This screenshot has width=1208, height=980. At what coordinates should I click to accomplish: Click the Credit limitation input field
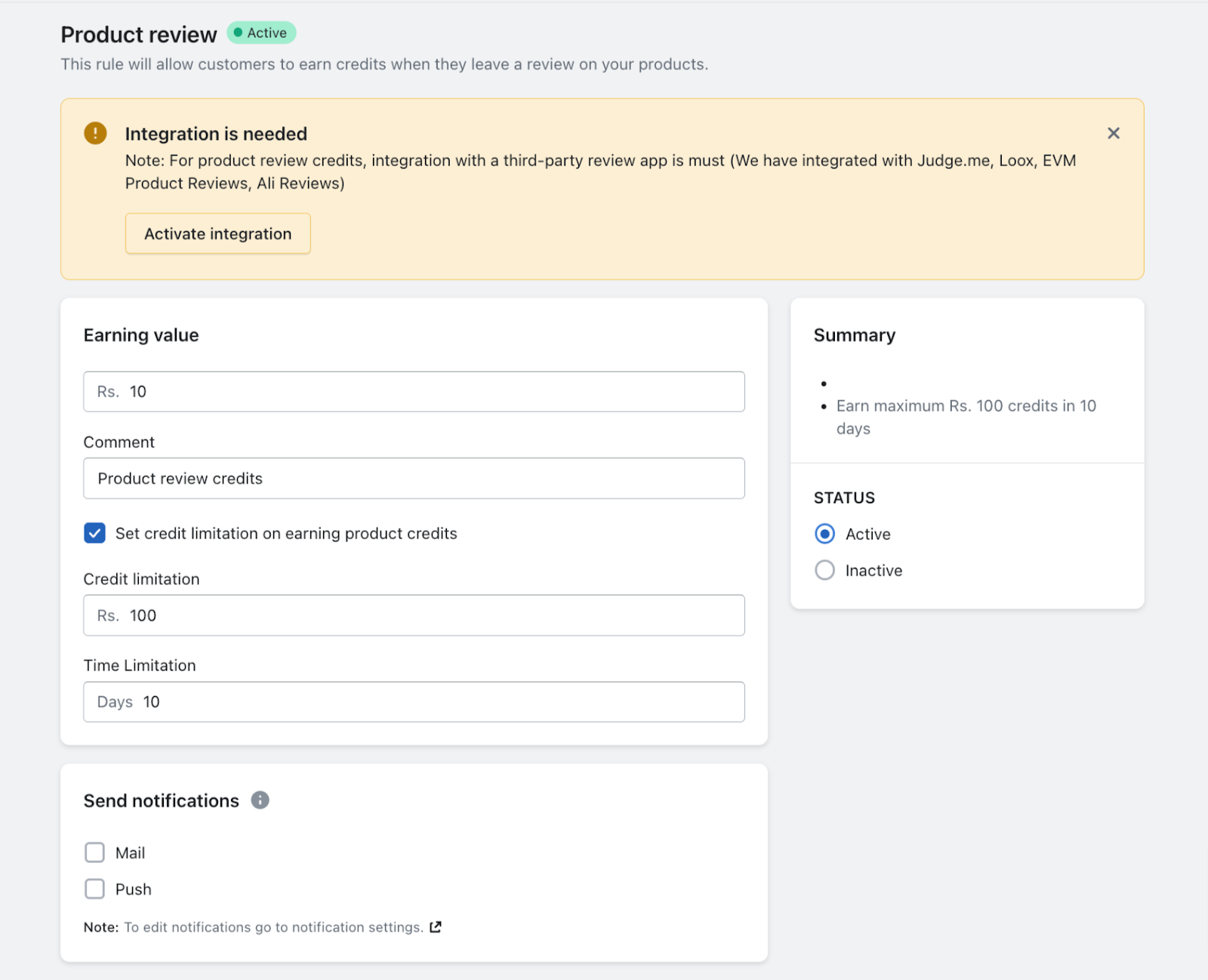[414, 616]
